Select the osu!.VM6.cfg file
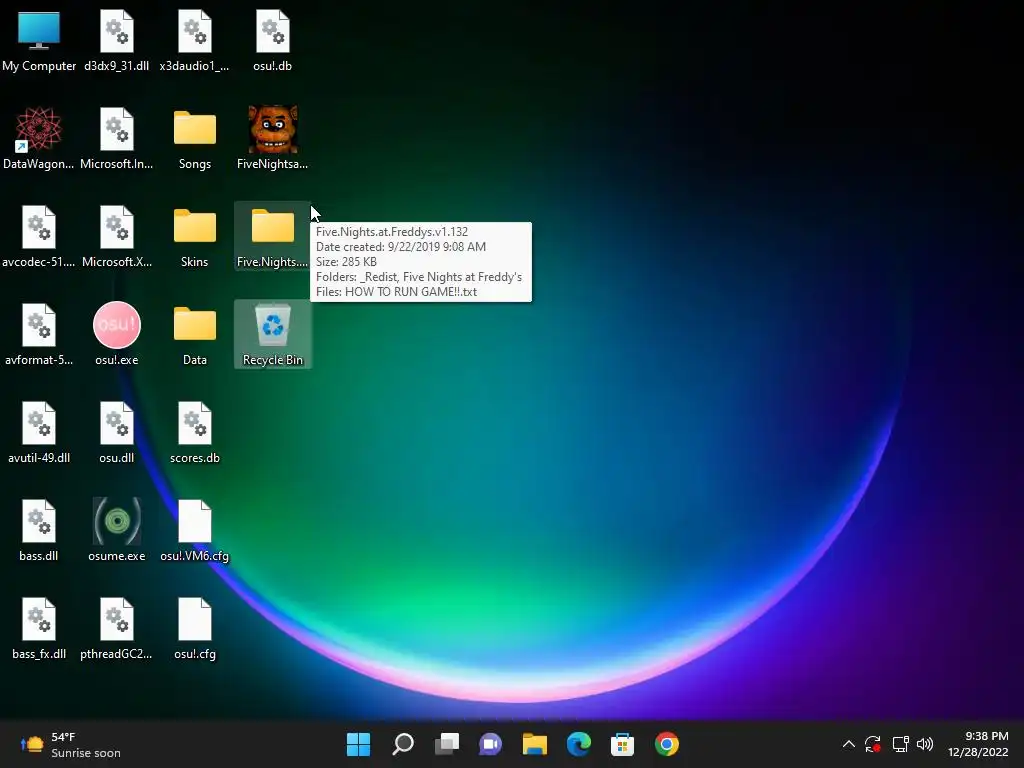Screen dimensions: 1024x768 (x=195, y=530)
